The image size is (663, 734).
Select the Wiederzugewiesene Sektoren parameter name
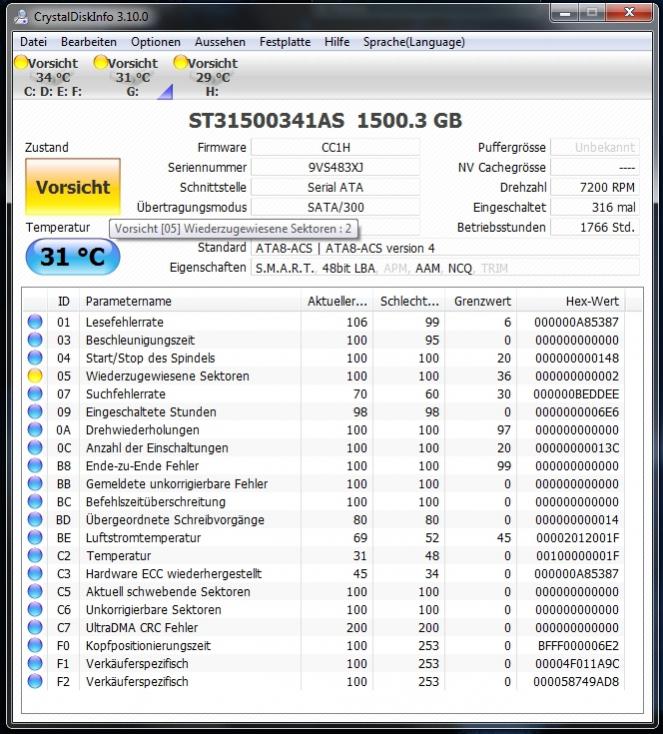pos(167,376)
